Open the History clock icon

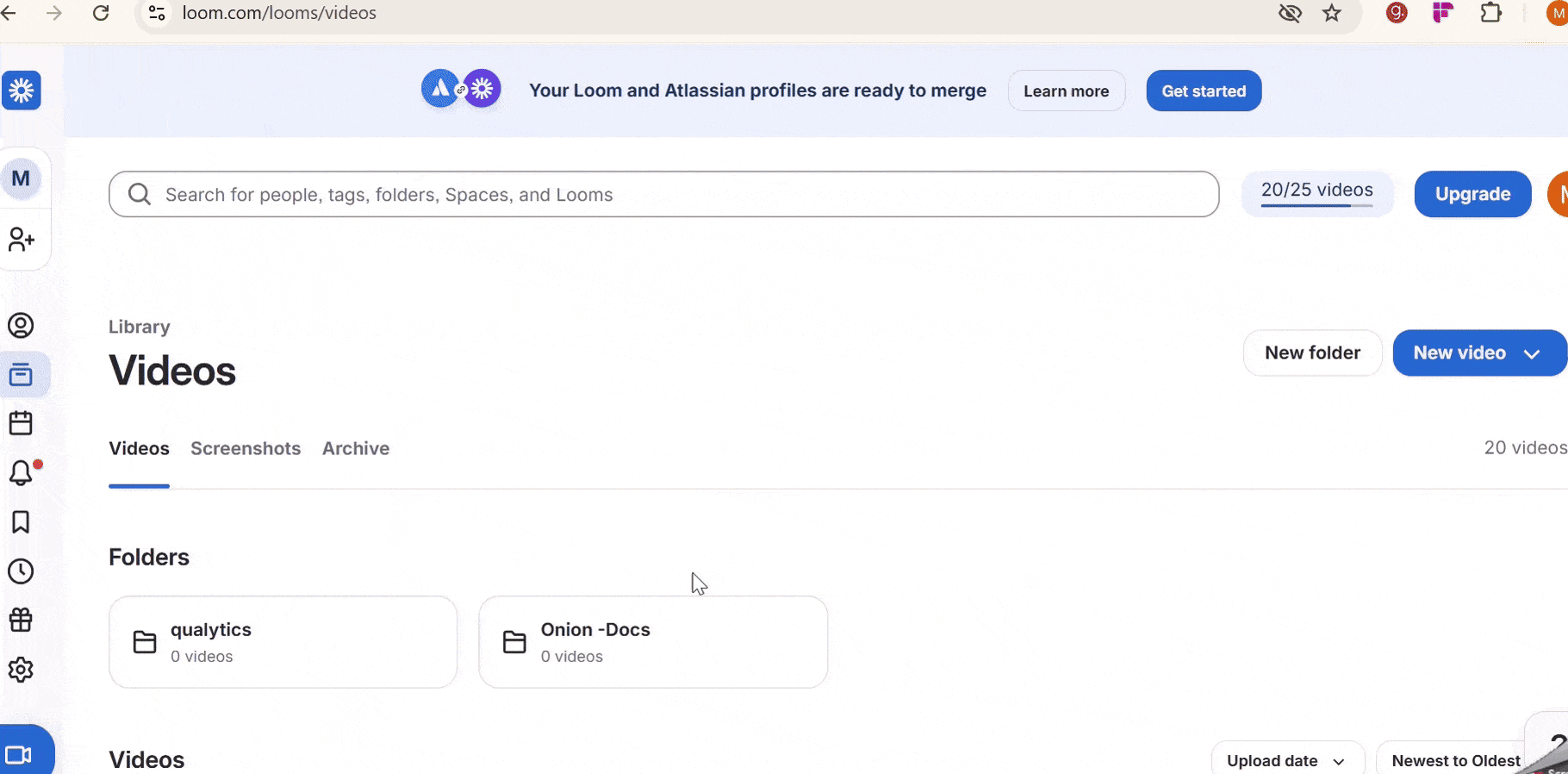tap(22, 571)
